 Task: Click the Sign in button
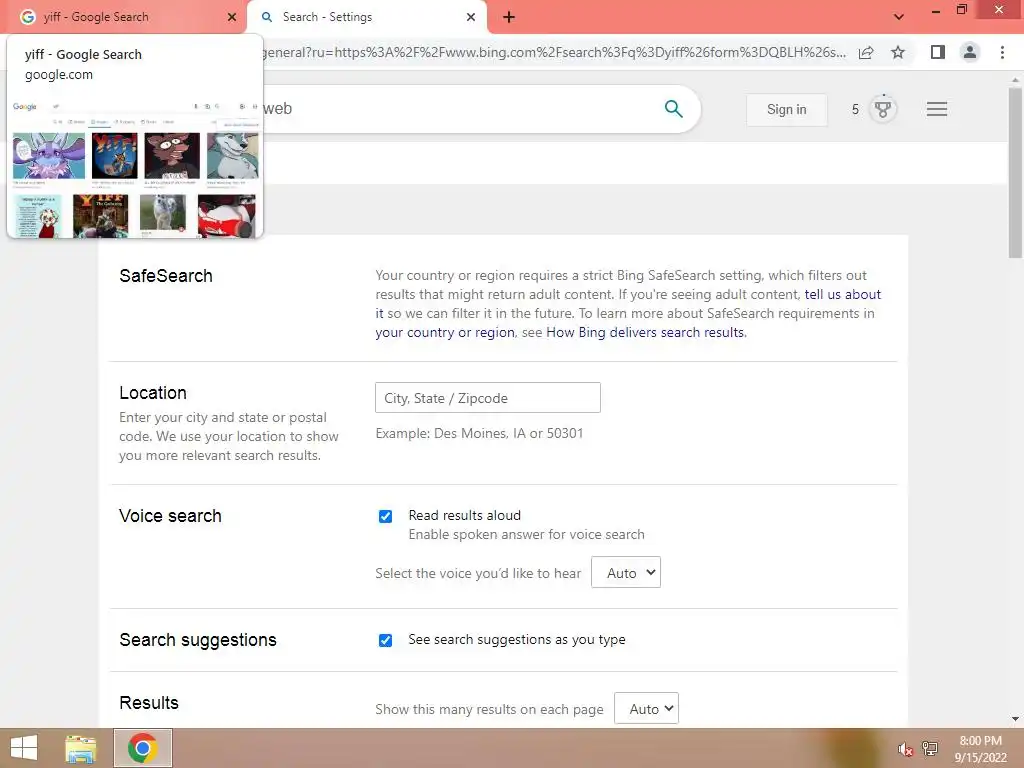[x=786, y=110]
